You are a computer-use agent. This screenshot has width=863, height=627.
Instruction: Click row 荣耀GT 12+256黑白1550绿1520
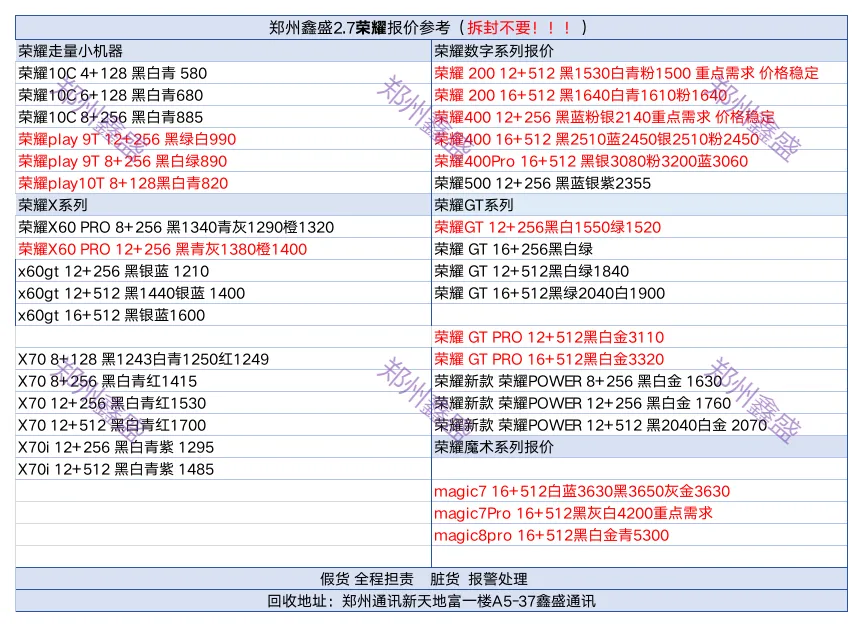pos(640,227)
